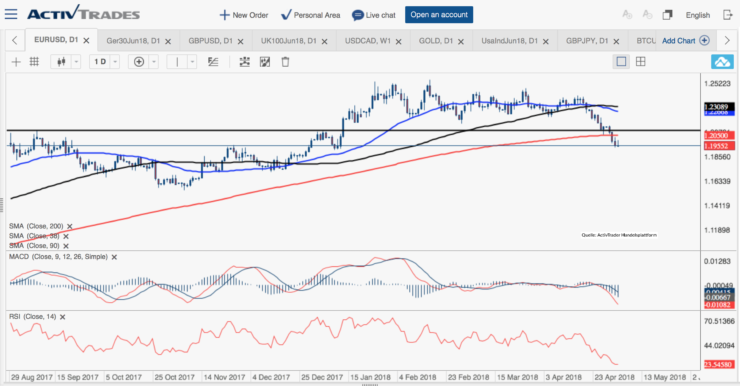Click Open an account button
This screenshot has height=386, width=740.
coord(439,15)
